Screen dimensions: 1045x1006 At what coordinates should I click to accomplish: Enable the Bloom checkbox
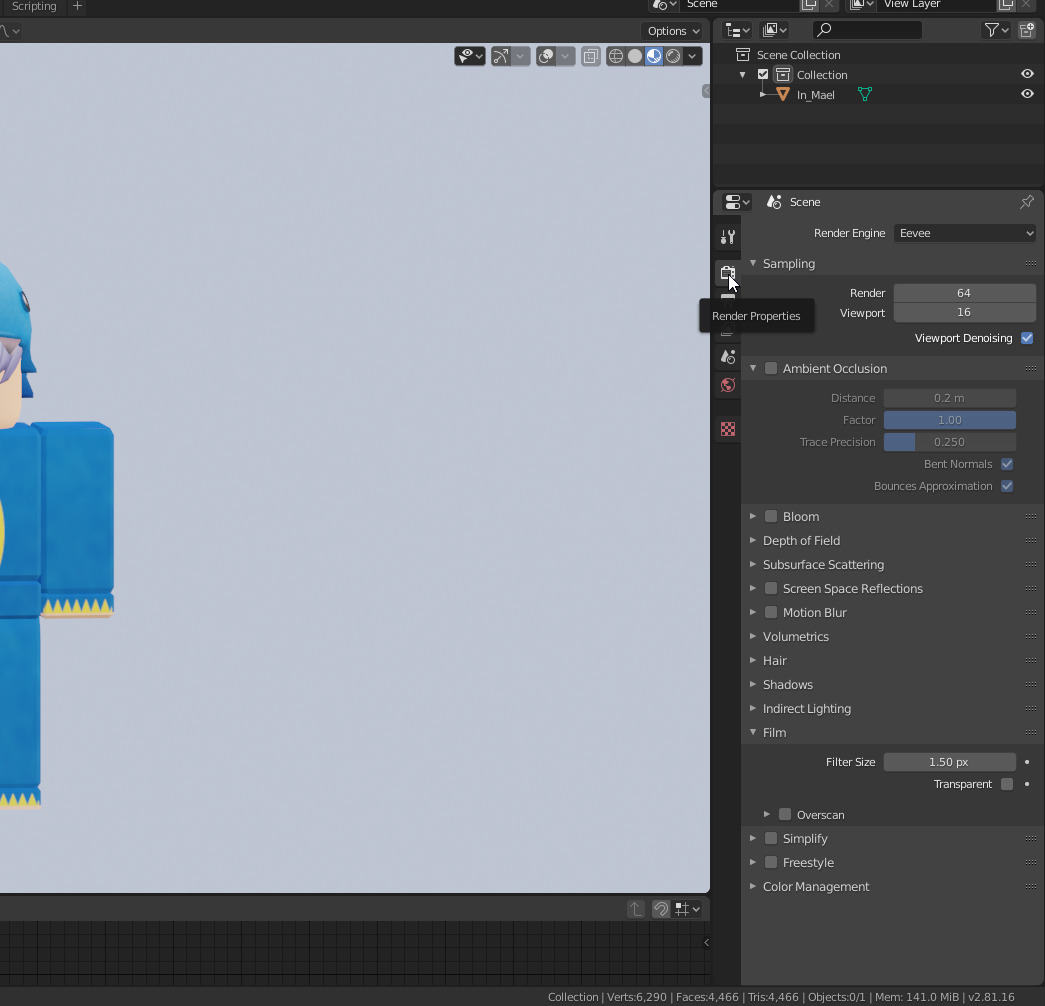[771, 516]
